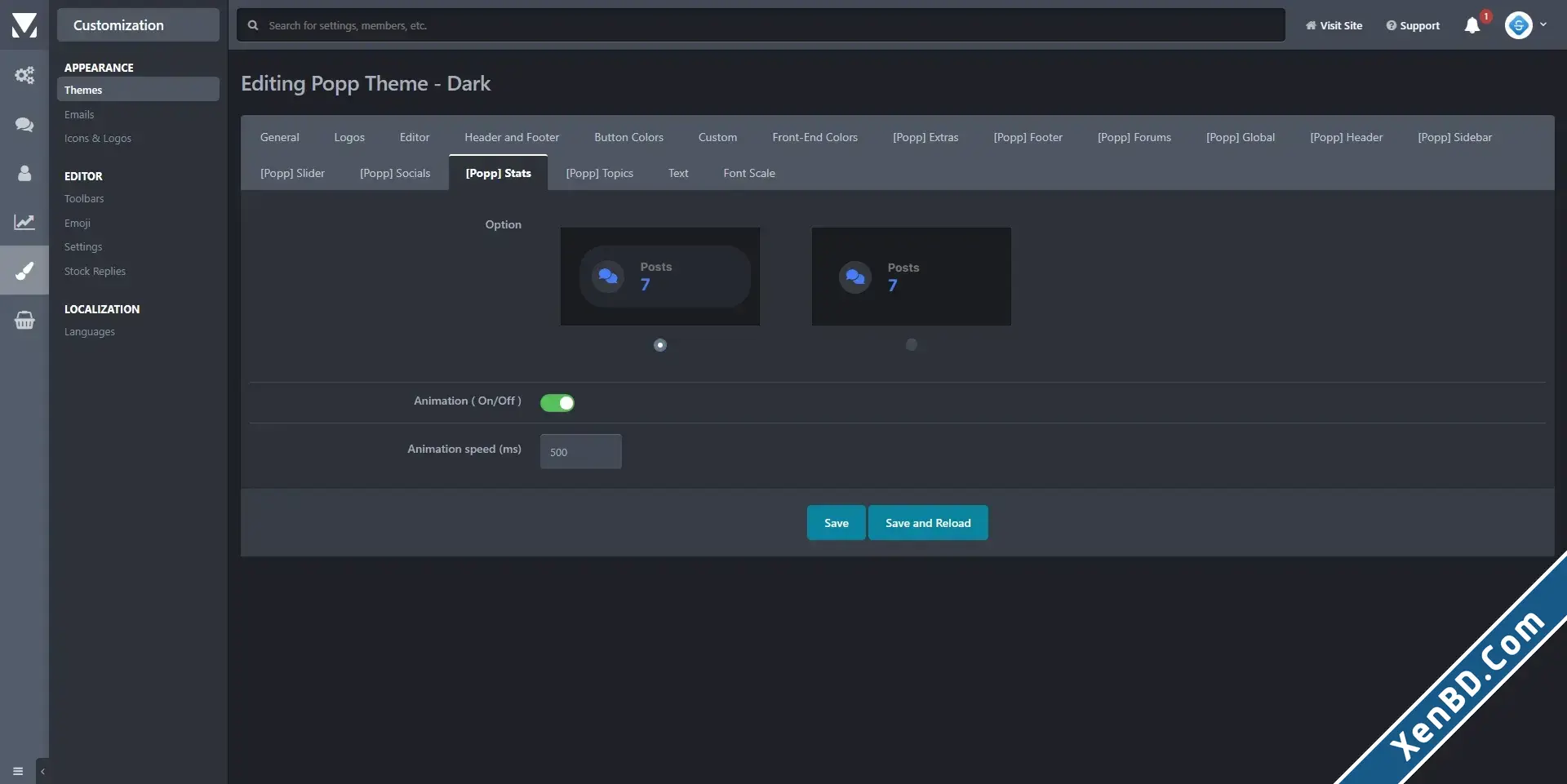1567x784 pixels.
Task: Click the flat Posts stats preview thumbnail
Action: [x=912, y=277]
